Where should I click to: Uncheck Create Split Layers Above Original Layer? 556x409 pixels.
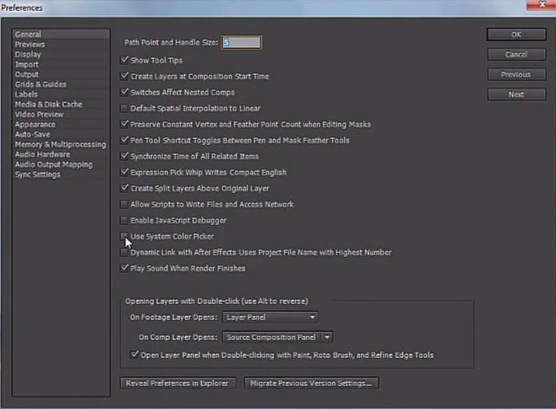tap(124, 188)
